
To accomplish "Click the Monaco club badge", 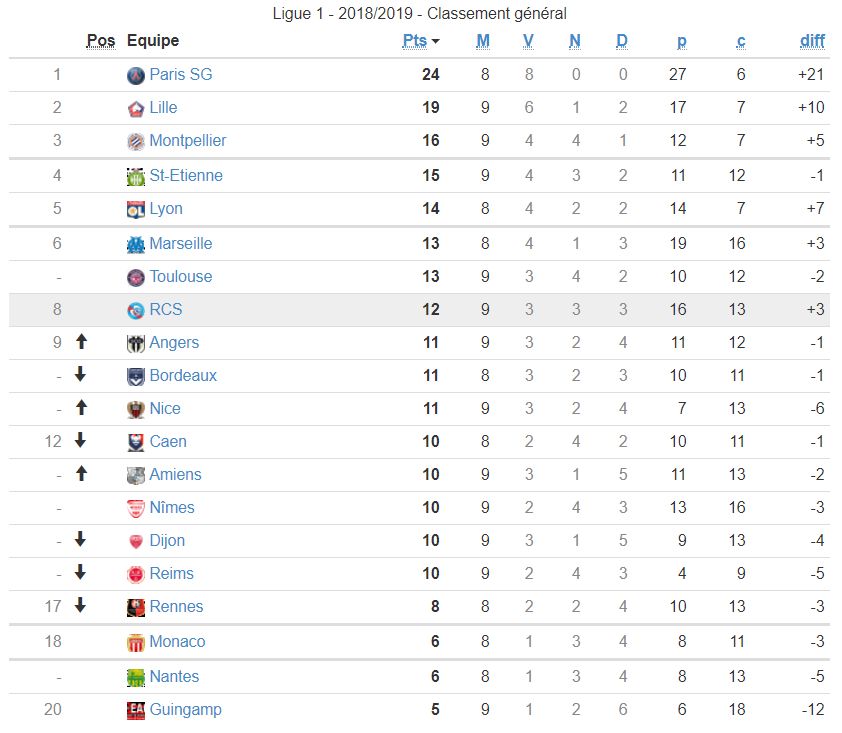I will (x=136, y=642).
